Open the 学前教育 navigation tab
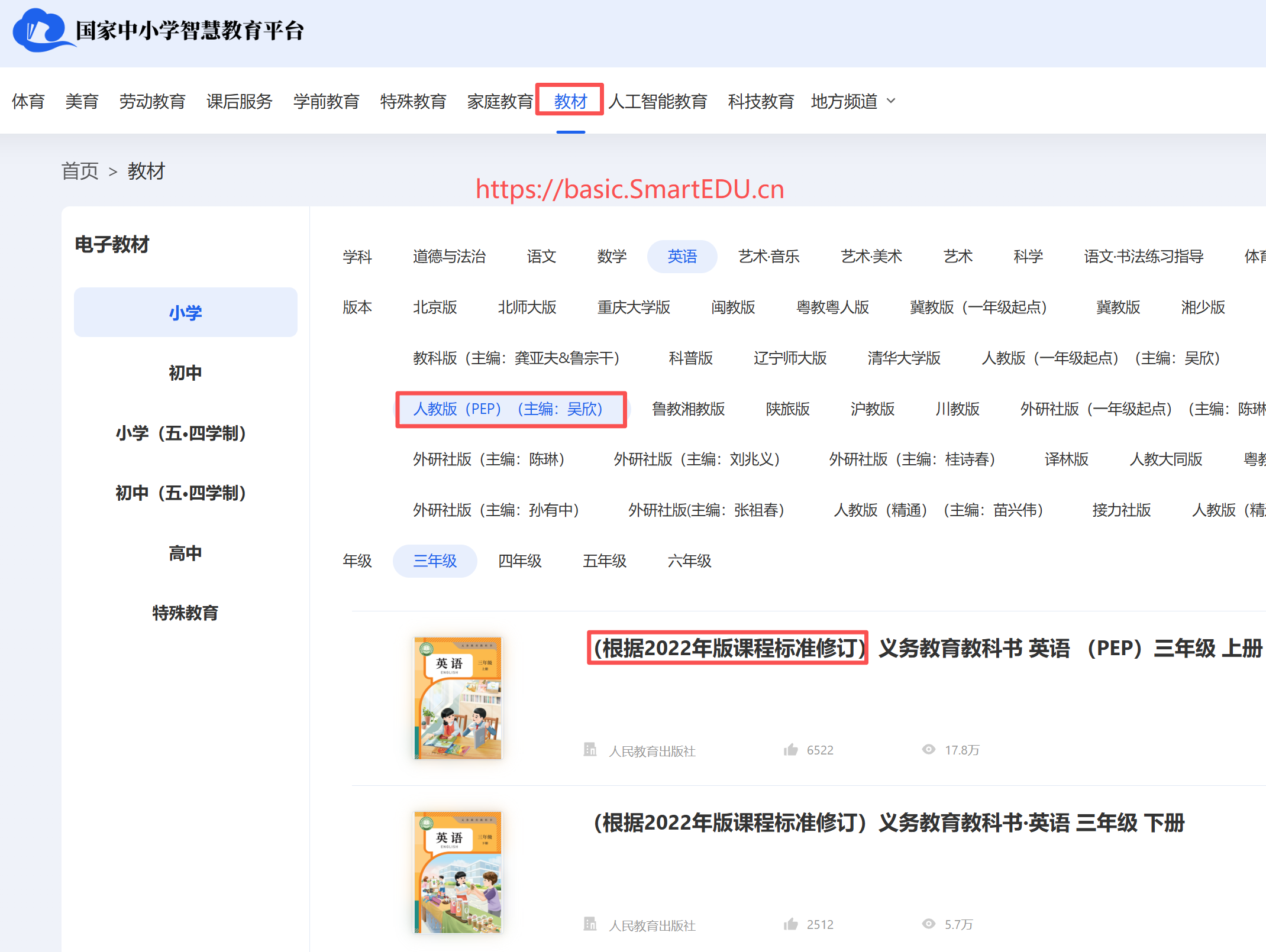This screenshot has width=1266, height=952. (x=326, y=101)
